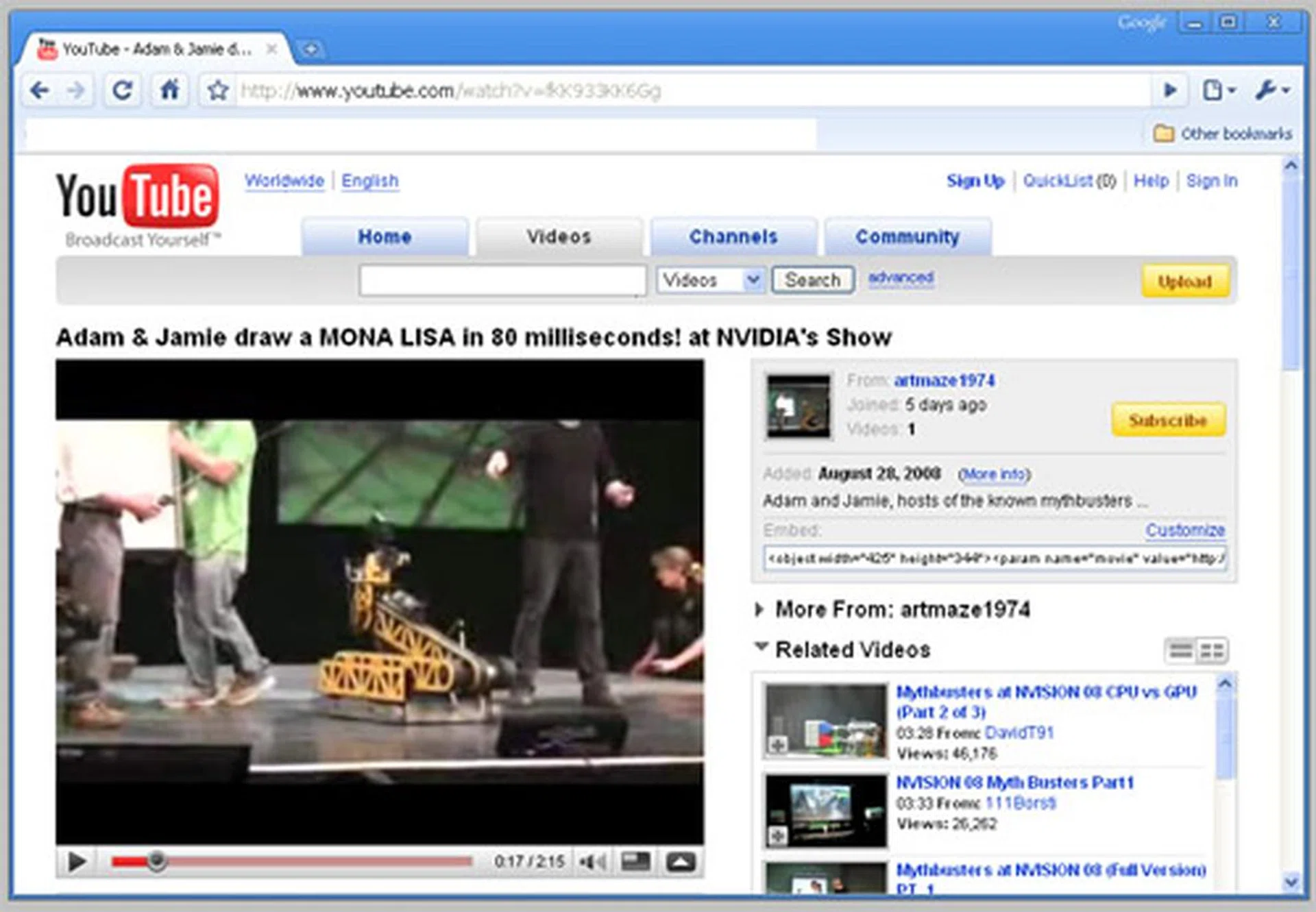Click the browser back arrow
Image resolution: width=1316 pixels, height=912 pixels.
40,90
